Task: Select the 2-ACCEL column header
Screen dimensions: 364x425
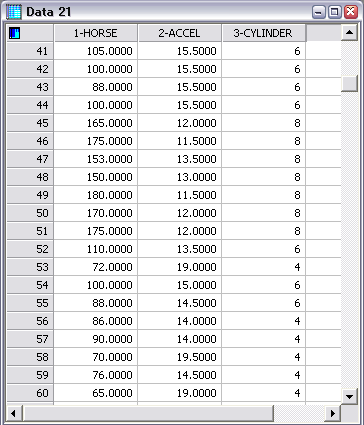Action: [x=180, y=33]
